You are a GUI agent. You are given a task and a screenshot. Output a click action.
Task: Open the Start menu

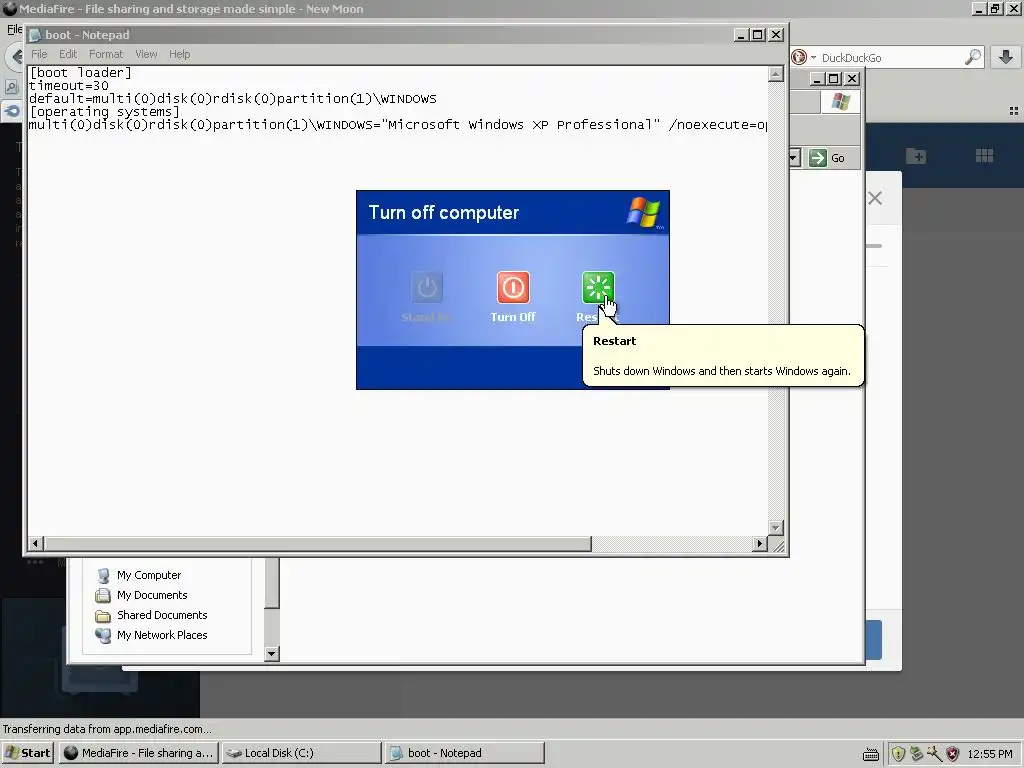click(x=27, y=753)
